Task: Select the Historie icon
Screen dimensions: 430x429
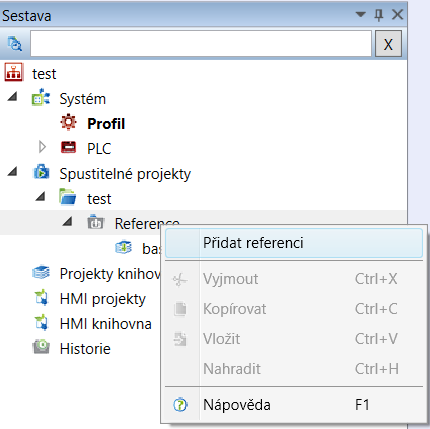Action: coord(41,347)
